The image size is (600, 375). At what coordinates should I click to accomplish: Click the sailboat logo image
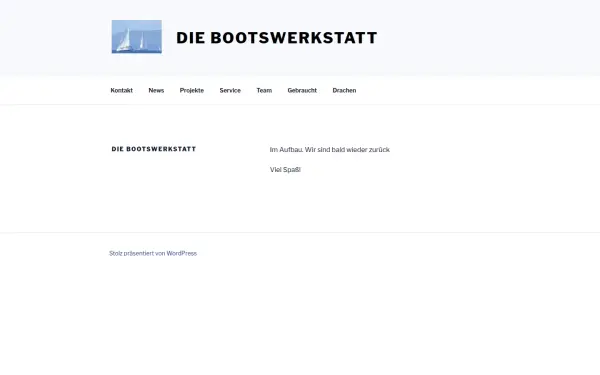click(x=137, y=37)
